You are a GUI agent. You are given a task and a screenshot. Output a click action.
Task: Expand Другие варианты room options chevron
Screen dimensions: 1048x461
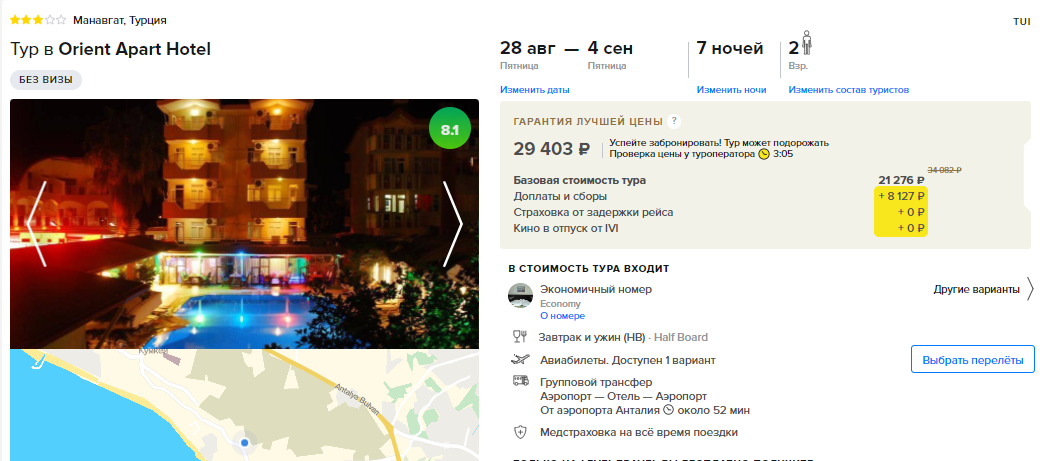tap(1030, 289)
